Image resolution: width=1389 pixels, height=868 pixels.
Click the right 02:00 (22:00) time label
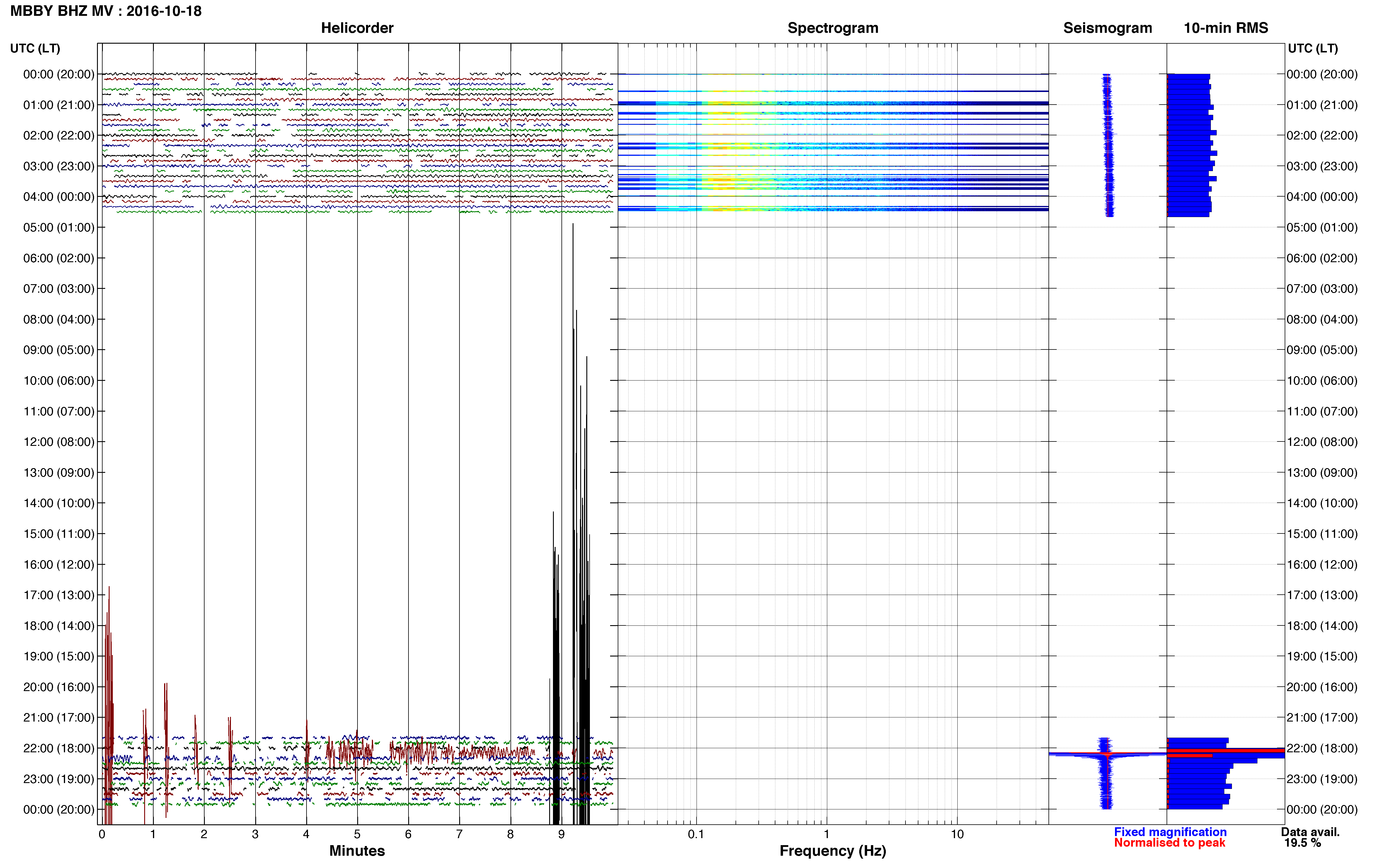pyautogui.click(x=1322, y=135)
